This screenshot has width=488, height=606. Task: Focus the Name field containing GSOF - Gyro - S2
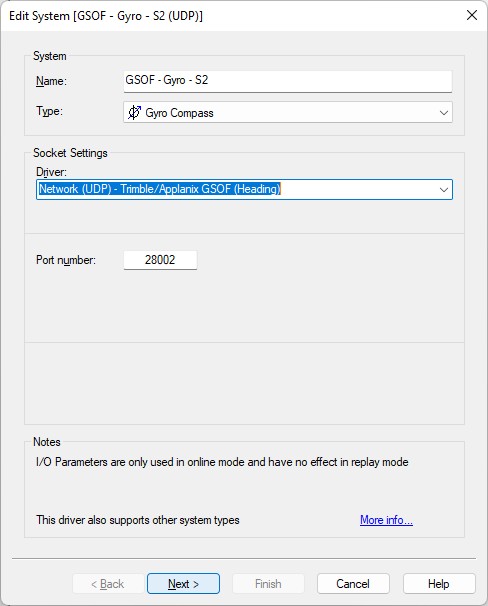287,81
